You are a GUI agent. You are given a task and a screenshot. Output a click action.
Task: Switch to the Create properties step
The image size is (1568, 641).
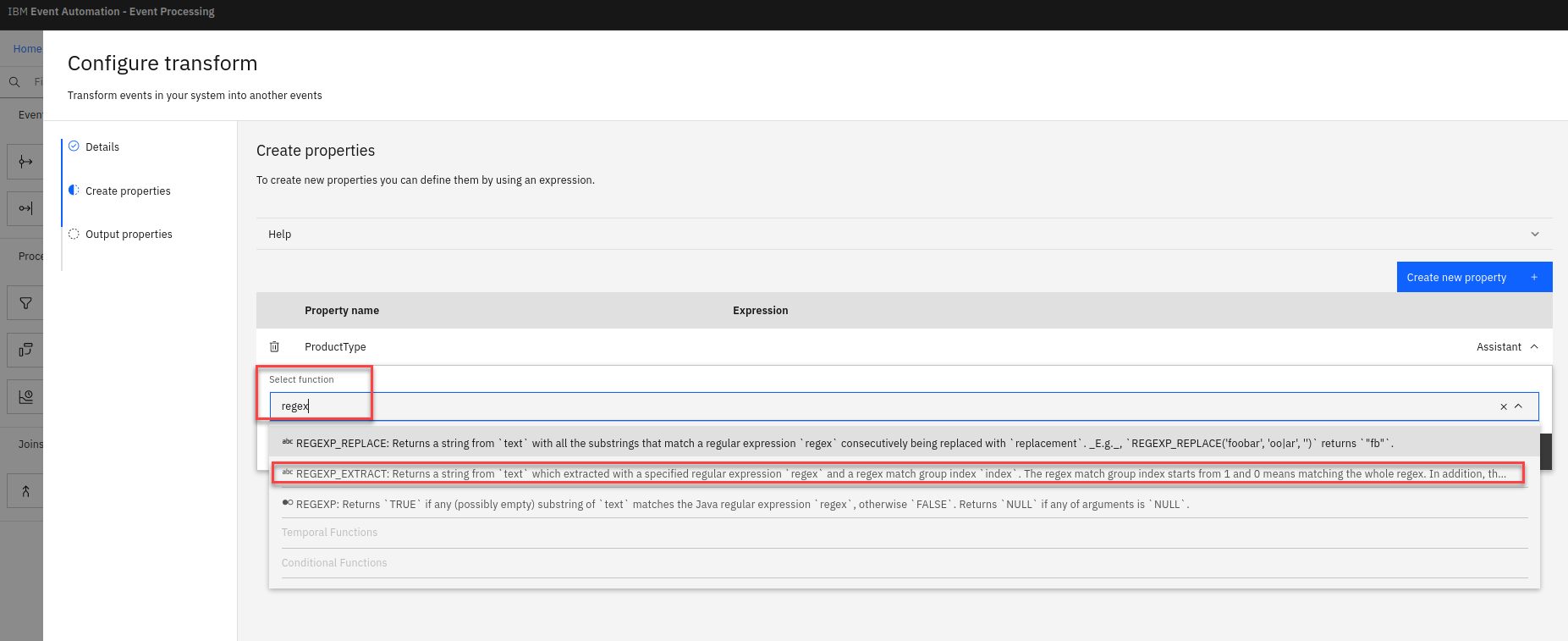click(128, 191)
